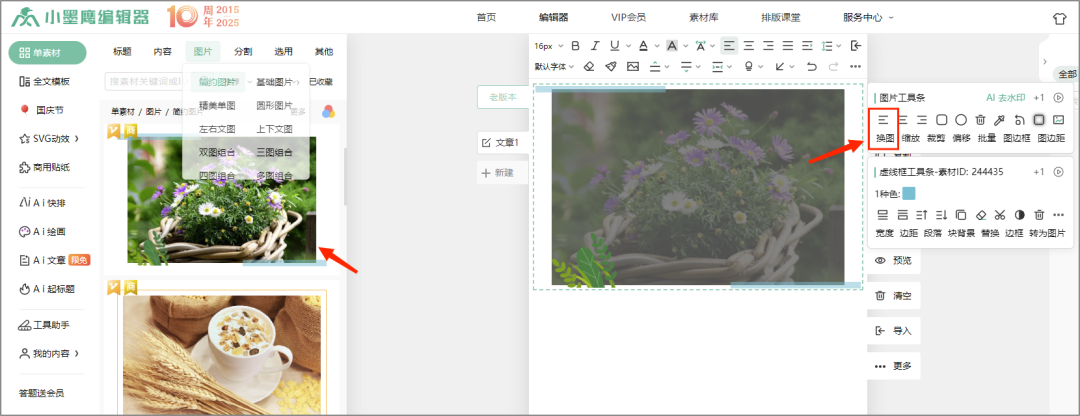Select the coffee and wheat image thumbnail
Screen dimensions: 1080x416
224,350
